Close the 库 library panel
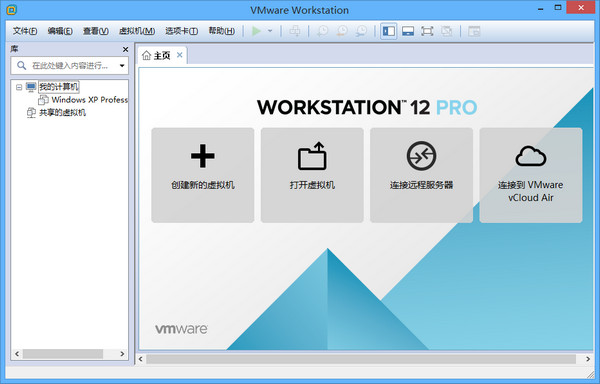The image size is (600, 384). click(x=125, y=49)
